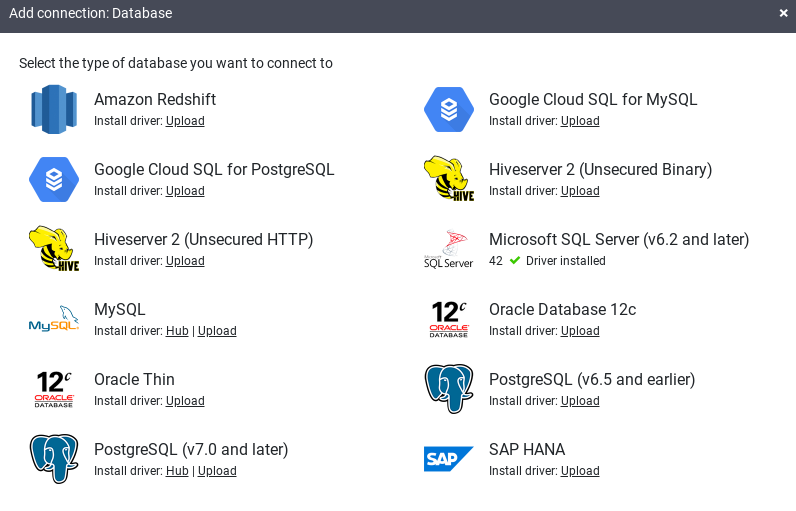Select the Hiveserver 2 (Unsecured HTTP) title
Viewport: 796px width, 511px height.
click(203, 240)
